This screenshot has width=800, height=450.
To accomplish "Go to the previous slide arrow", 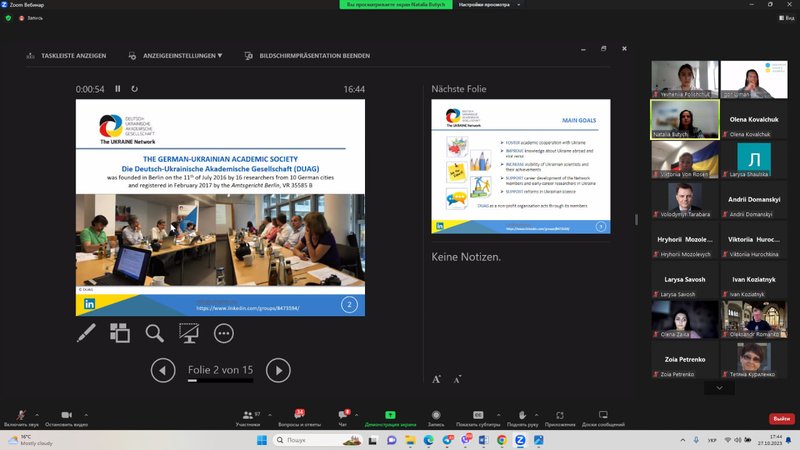I will point(163,370).
